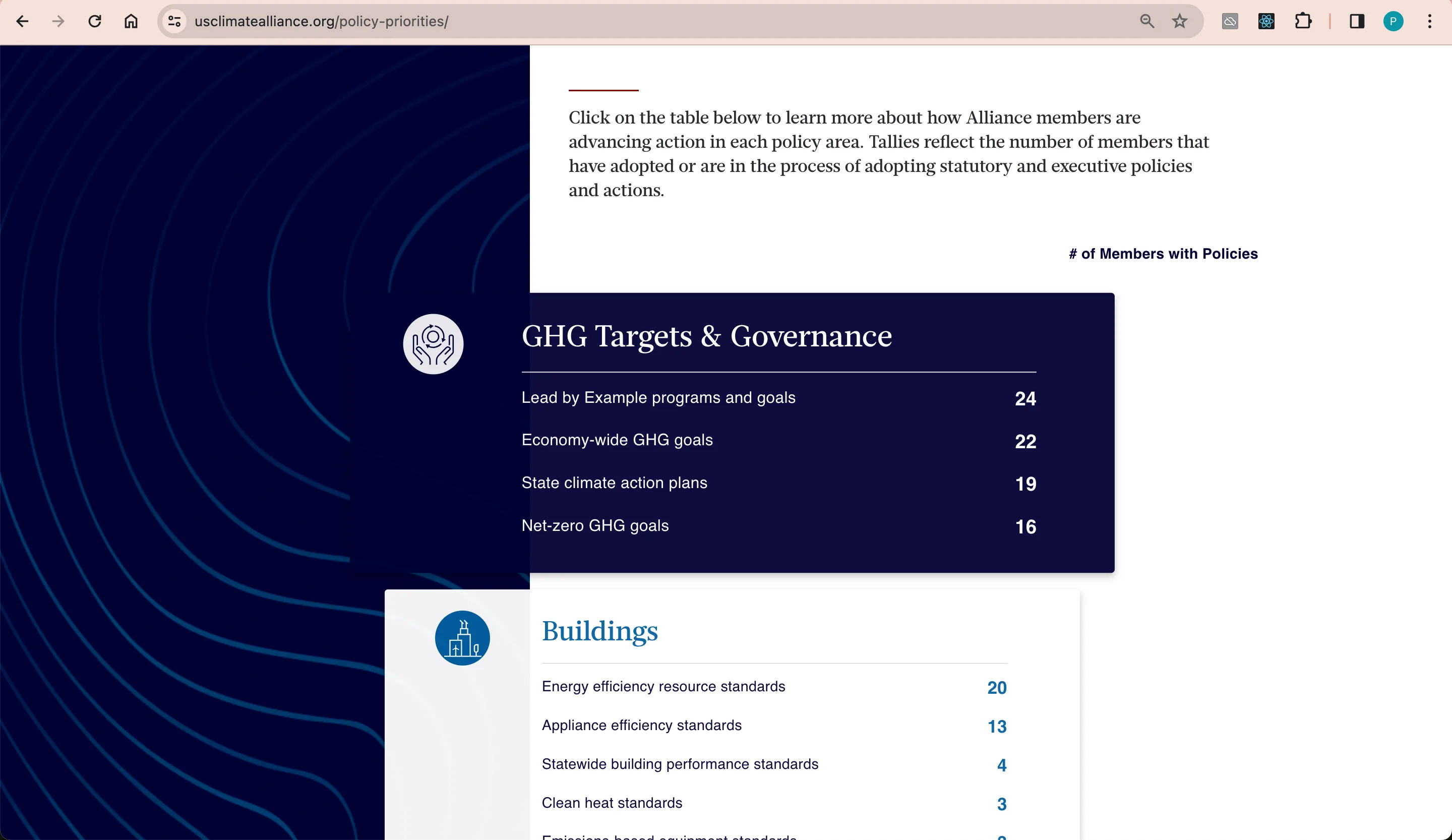Toggle the browser side panel
The image size is (1452, 840).
pyautogui.click(x=1357, y=21)
